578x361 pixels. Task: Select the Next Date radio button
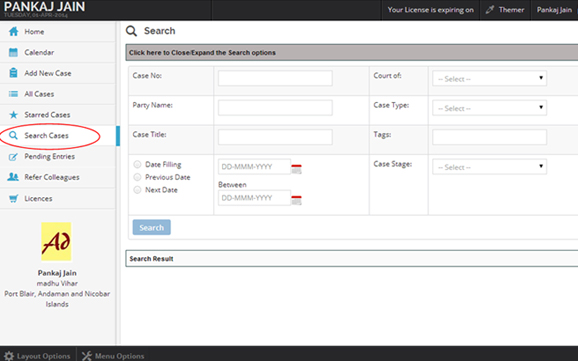[137, 190]
